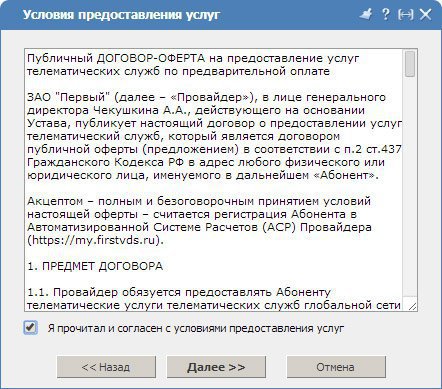Click the dialog title Условия предоставления услуг

[x=122, y=15]
